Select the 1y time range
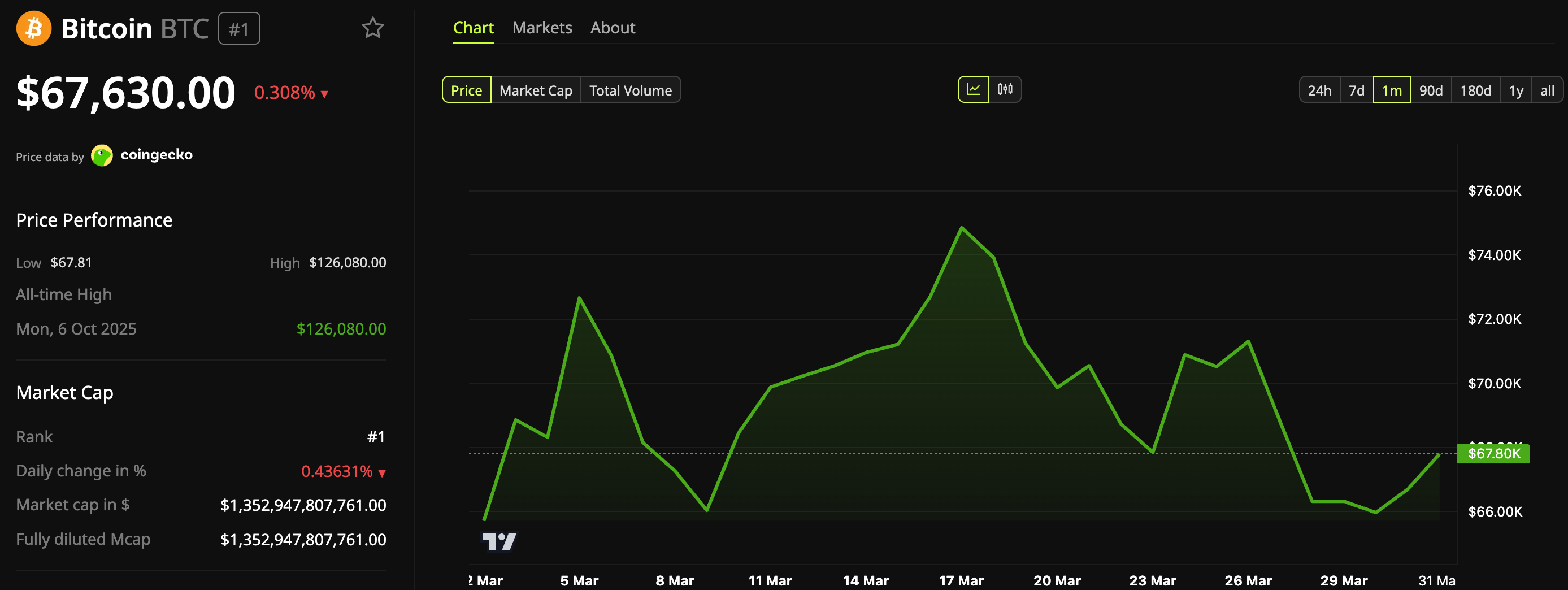Viewport: 1568px width, 590px height. pyautogui.click(x=1516, y=89)
